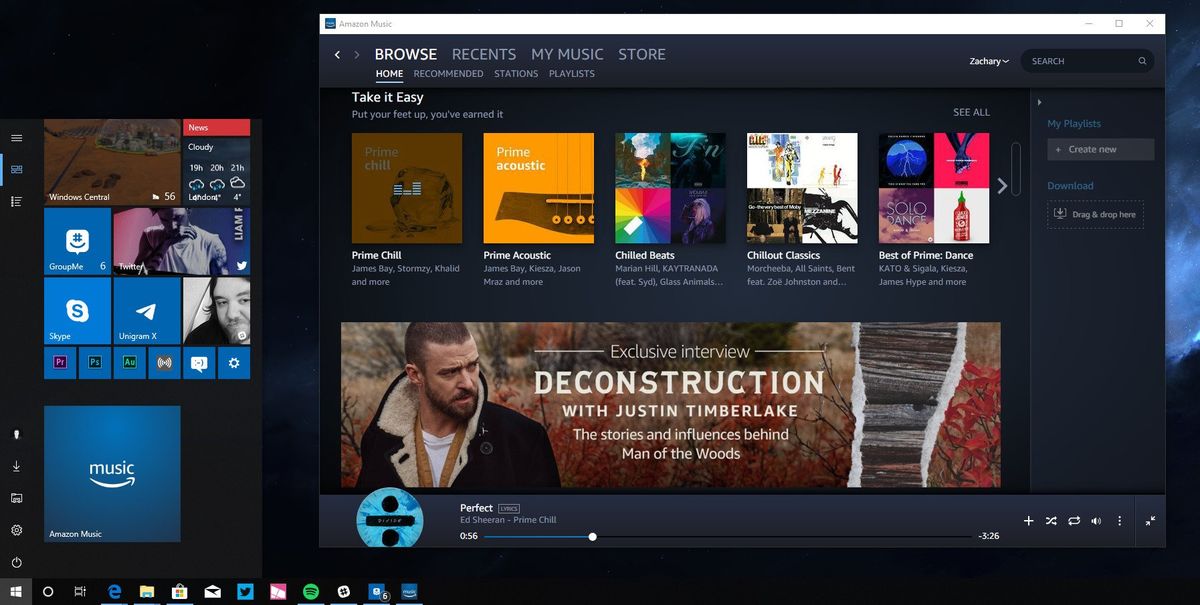This screenshot has width=1200, height=605.
Task: Show lyrics for the song Perfect
Action: tap(508, 507)
